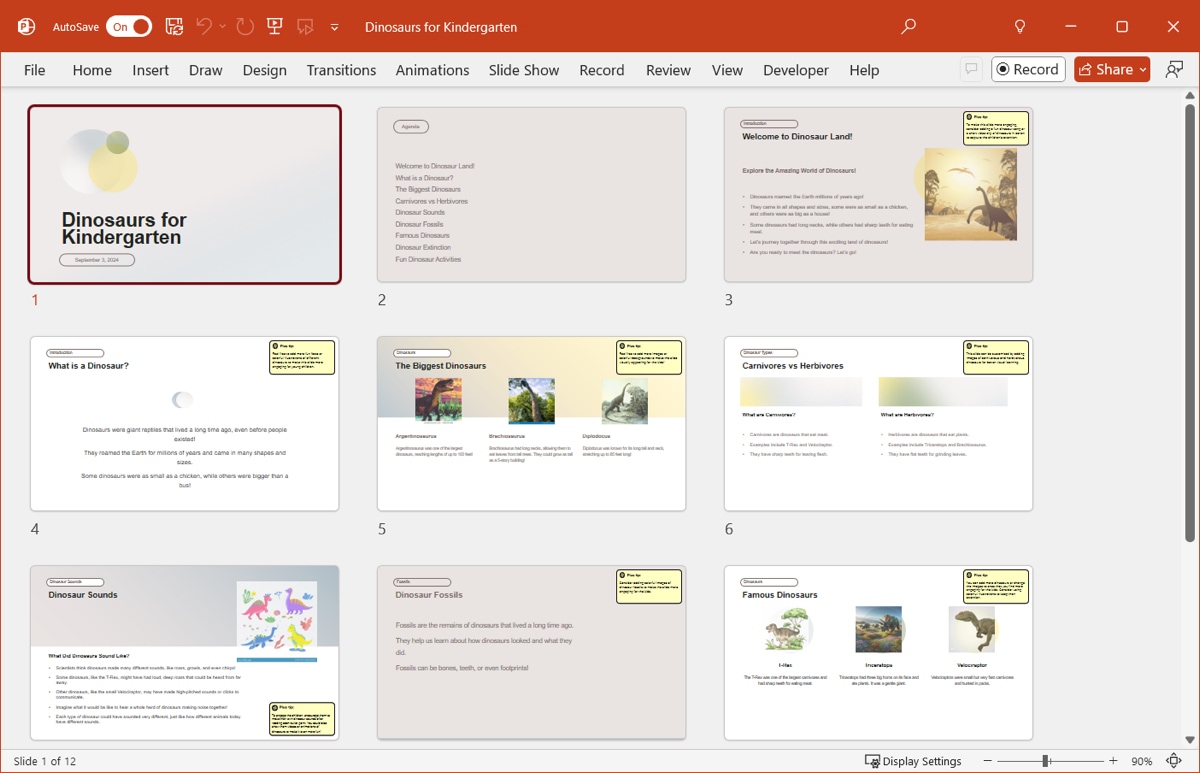Open the Help tab
Screen dimensions: 1200x773
(864, 70)
